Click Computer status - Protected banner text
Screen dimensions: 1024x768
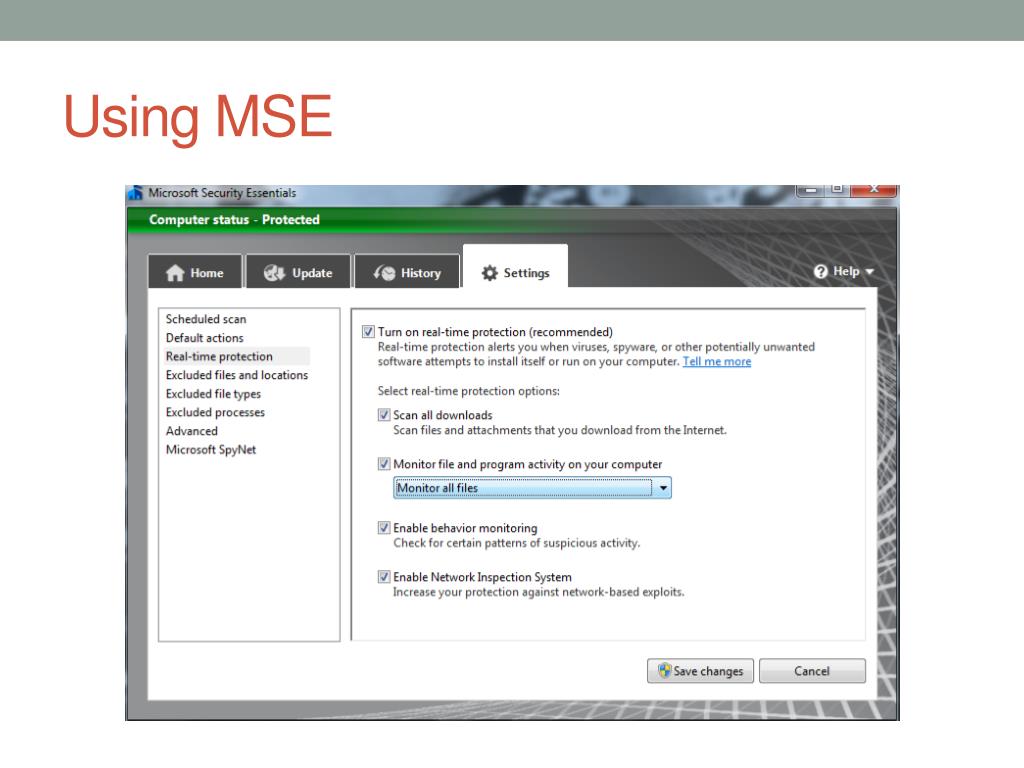point(234,219)
